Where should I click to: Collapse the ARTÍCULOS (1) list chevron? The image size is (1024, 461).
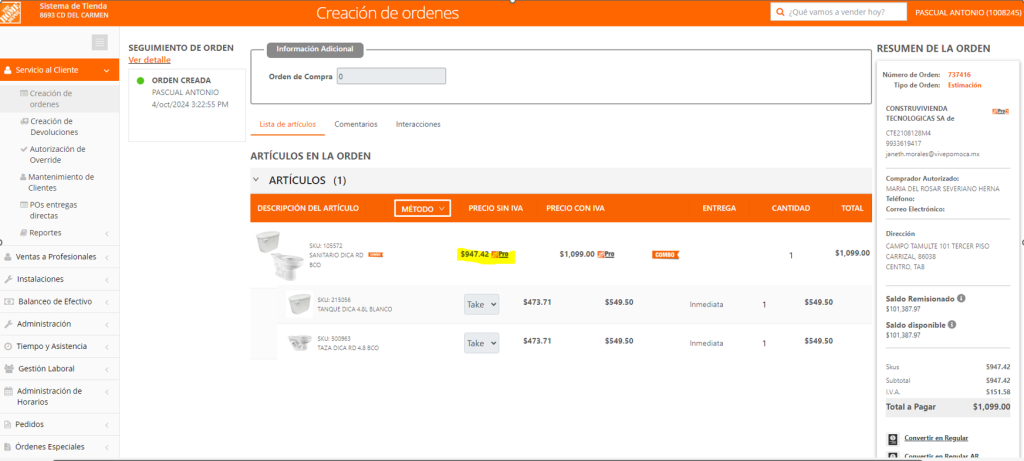(256, 180)
